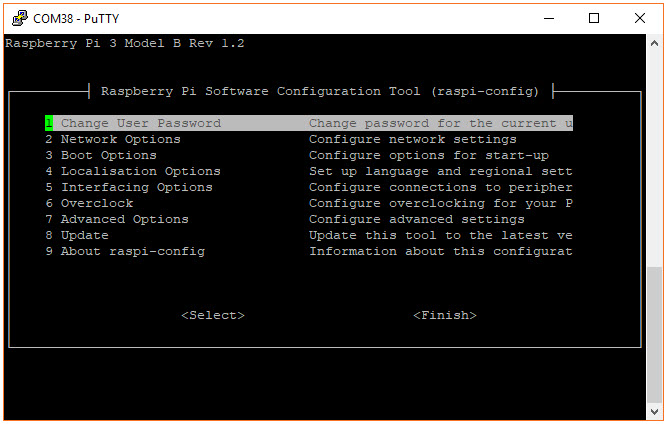Click the scrollbar down arrow

(x=654, y=412)
